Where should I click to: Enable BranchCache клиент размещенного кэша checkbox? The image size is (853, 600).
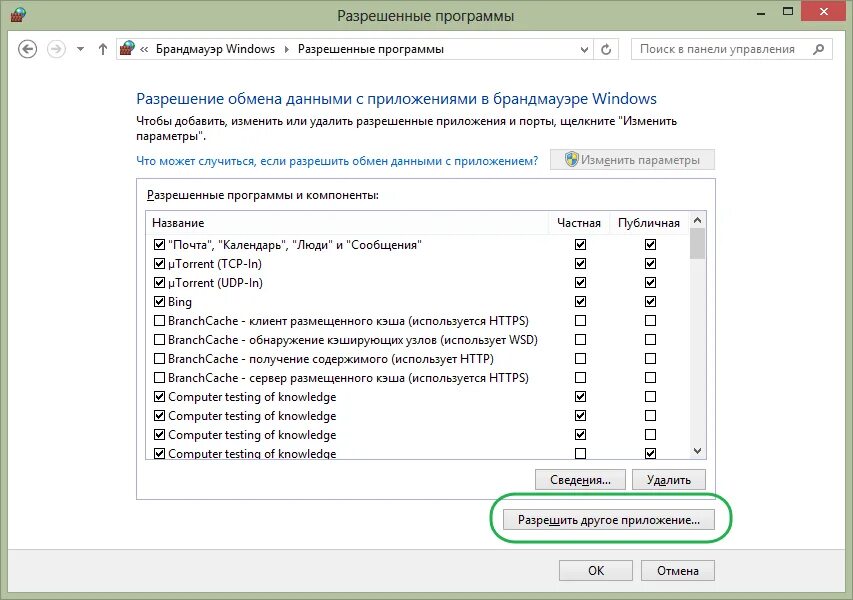159,320
